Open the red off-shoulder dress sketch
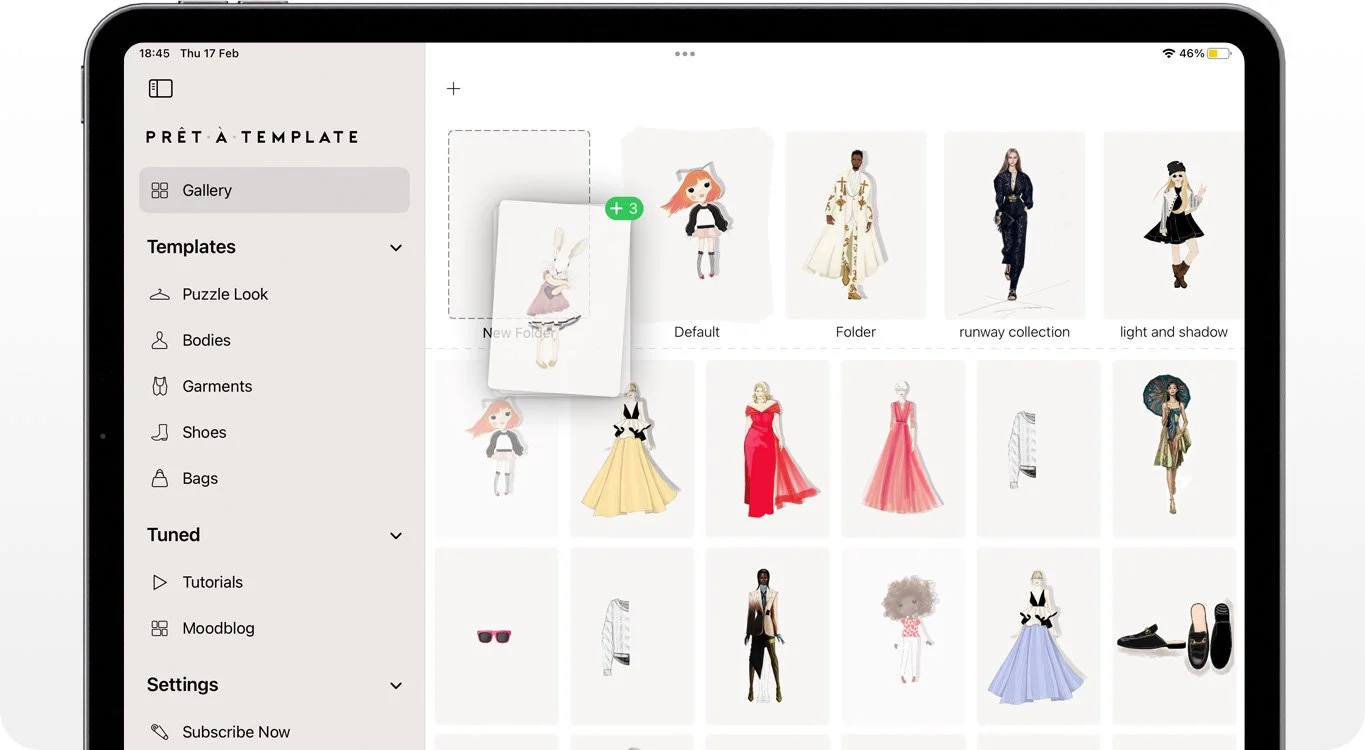The height and width of the screenshot is (750, 1365). (x=768, y=449)
